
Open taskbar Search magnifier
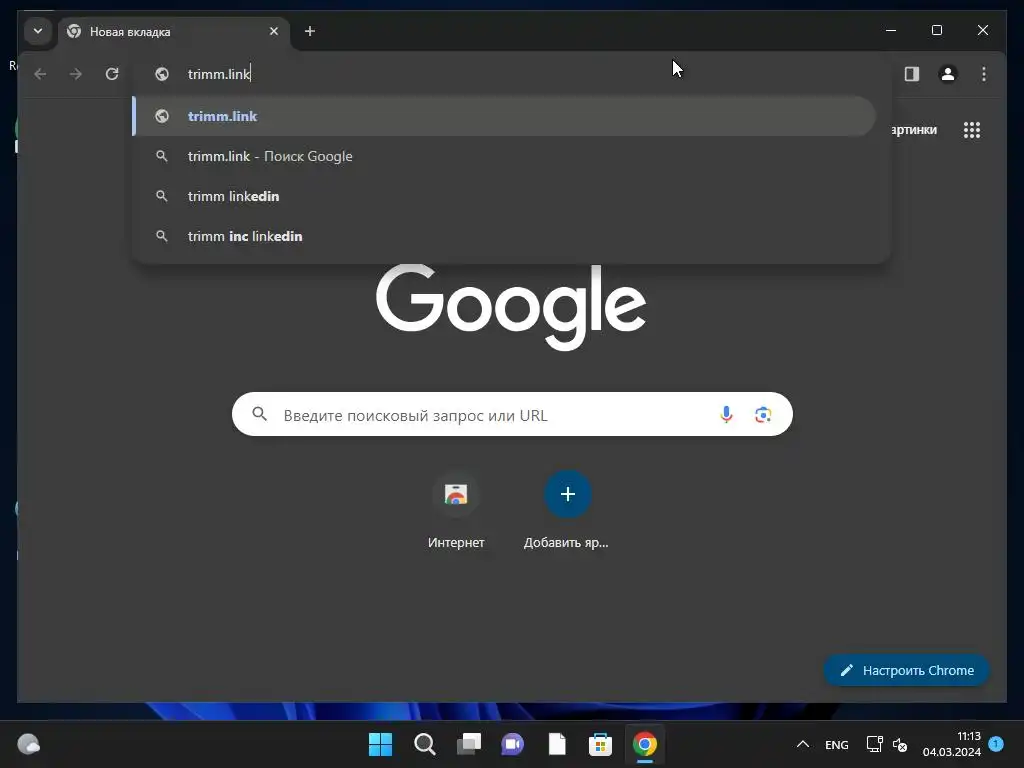pyautogui.click(x=424, y=744)
